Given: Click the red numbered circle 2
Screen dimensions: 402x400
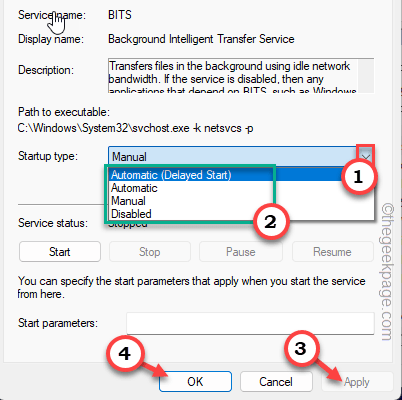Looking at the screenshot, I should (270, 222).
